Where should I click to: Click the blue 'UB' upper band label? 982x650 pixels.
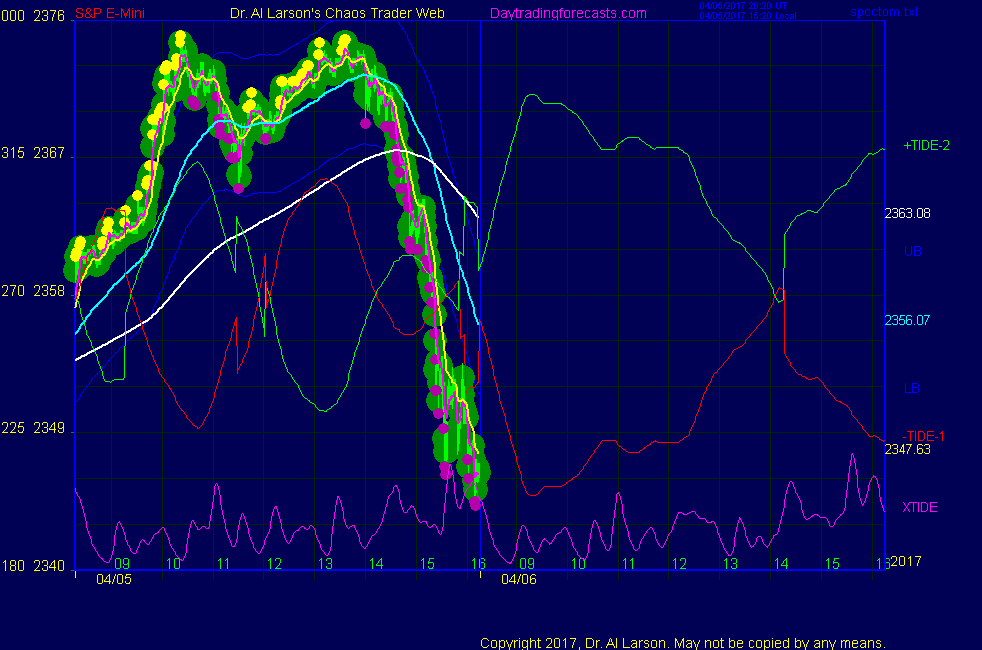[x=912, y=252]
